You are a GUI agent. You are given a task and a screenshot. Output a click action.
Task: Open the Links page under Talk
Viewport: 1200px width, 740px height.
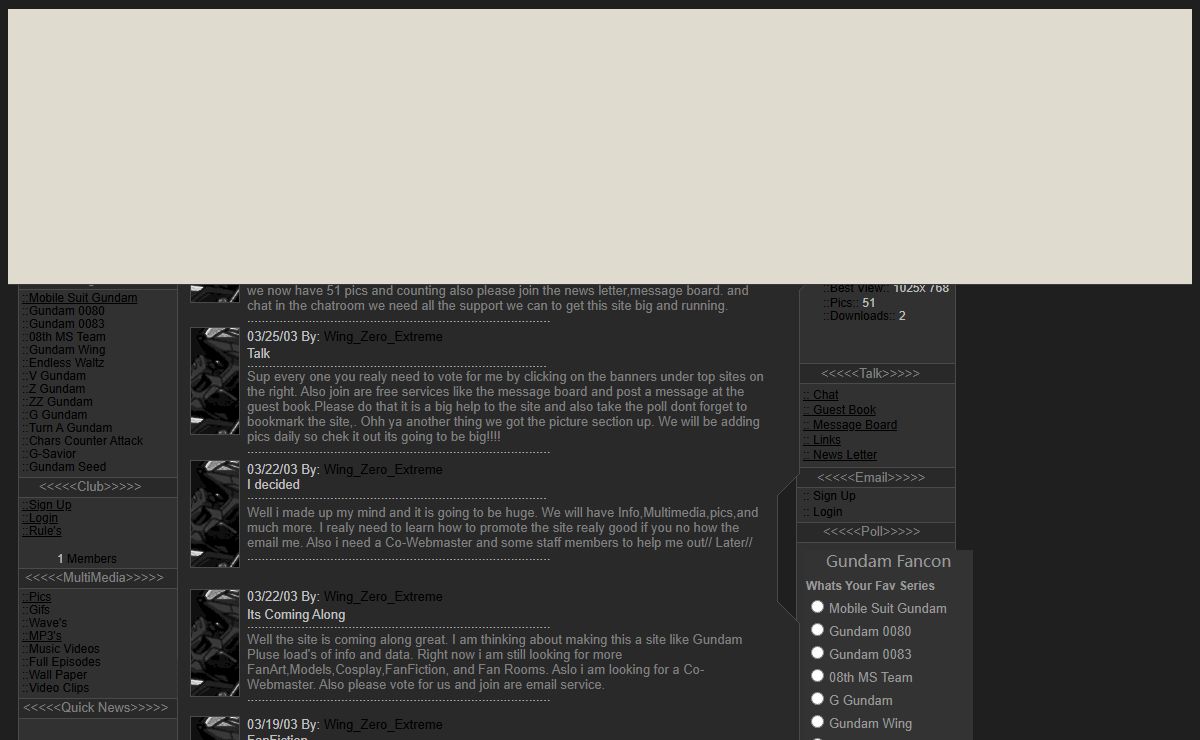click(822, 440)
